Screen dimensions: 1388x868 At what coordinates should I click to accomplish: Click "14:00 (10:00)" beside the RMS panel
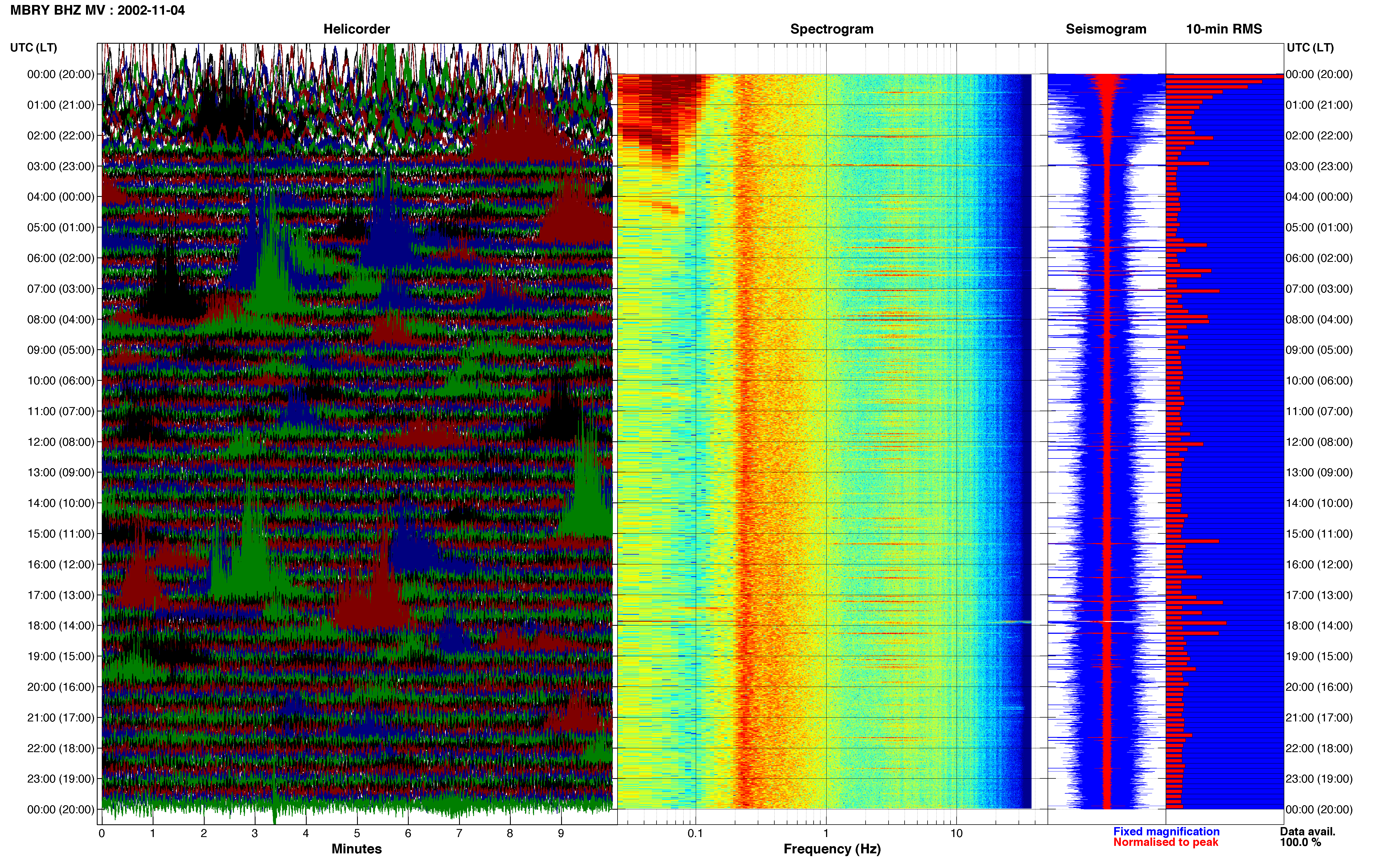tap(1319, 504)
